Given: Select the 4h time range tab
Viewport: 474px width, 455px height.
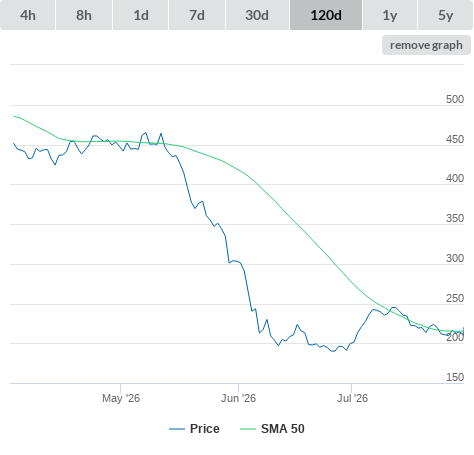Looking at the screenshot, I should pos(28,15).
